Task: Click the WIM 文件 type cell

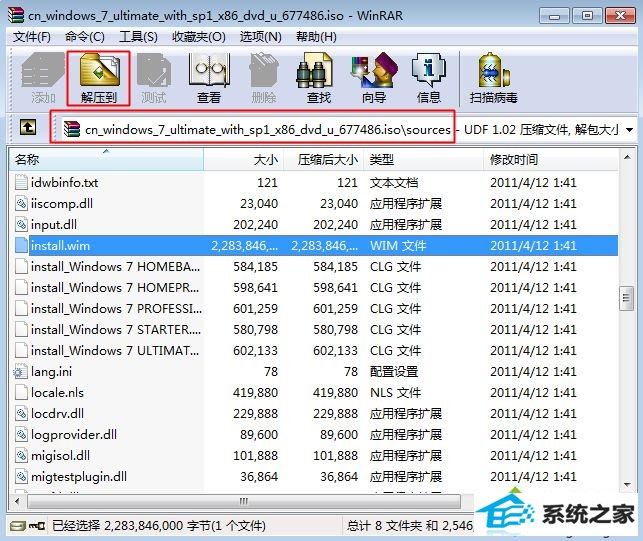Action: coord(398,245)
